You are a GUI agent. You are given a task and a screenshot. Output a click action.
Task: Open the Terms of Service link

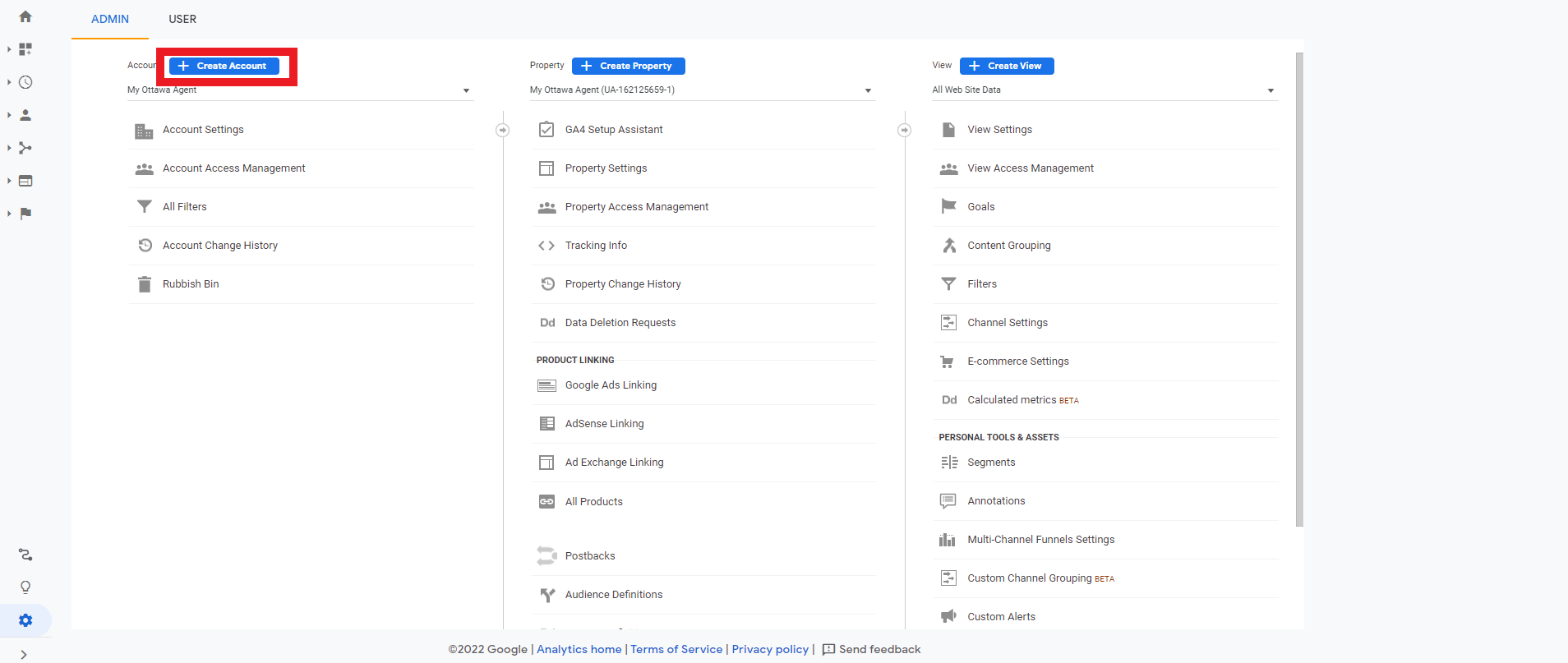coord(676,649)
